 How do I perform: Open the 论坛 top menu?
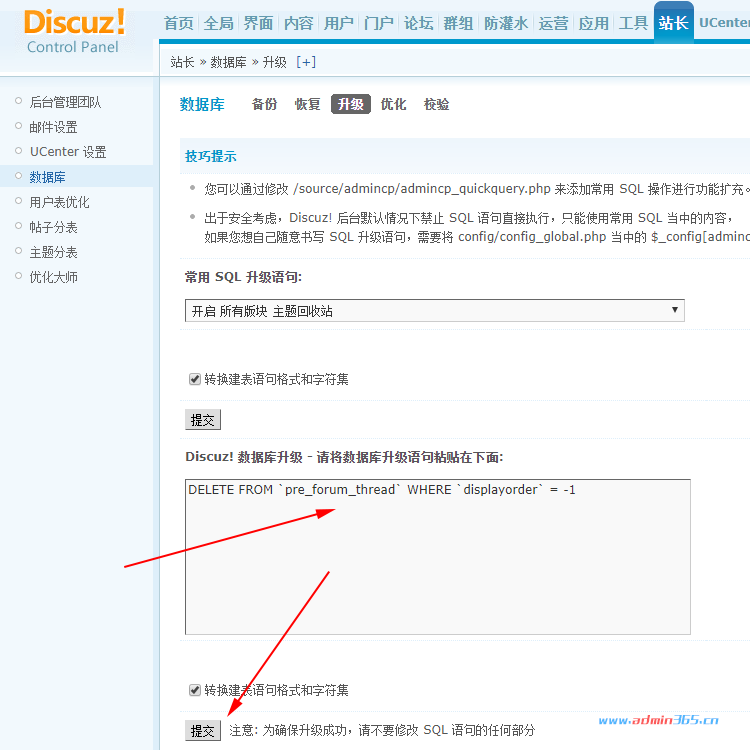tap(419, 23)
